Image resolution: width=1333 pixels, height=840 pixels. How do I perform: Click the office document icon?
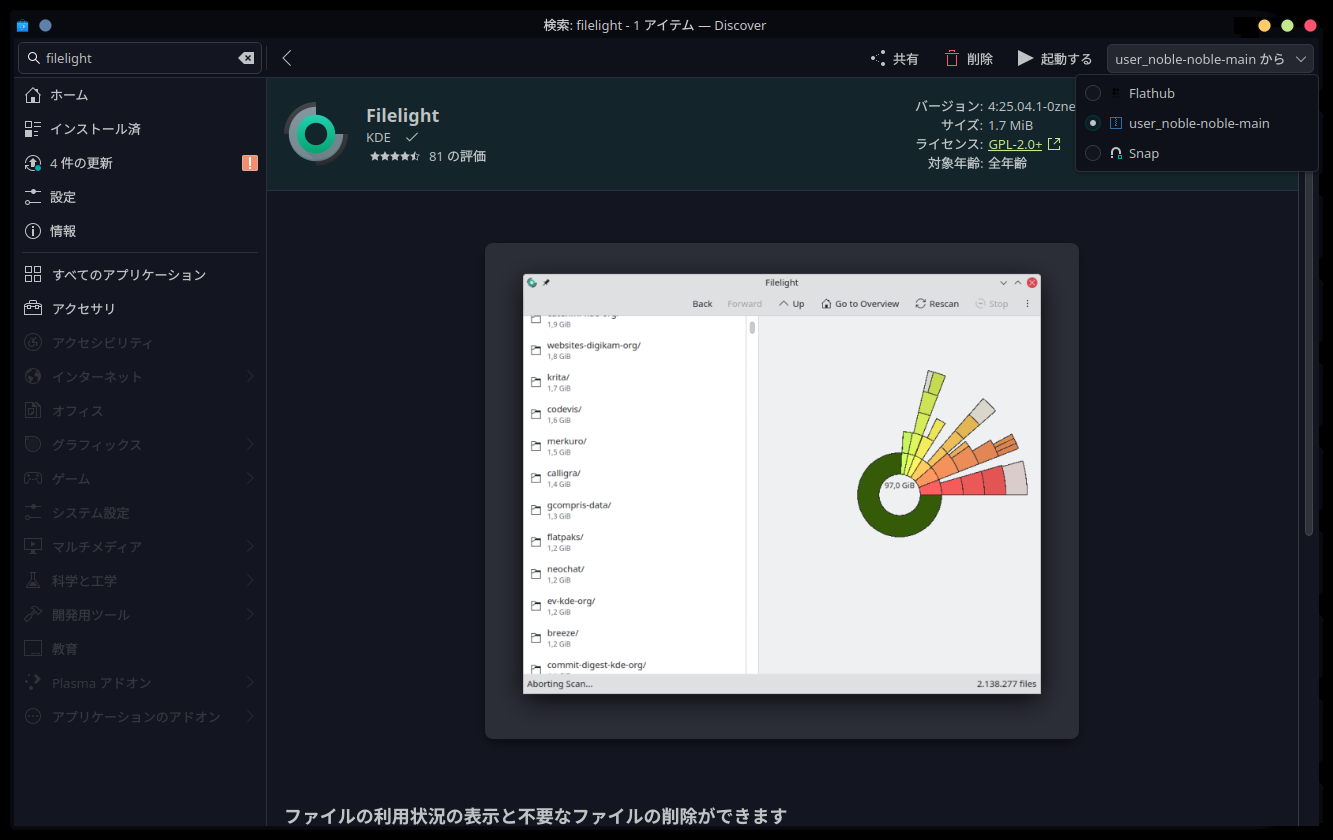(x=33, y=410)
